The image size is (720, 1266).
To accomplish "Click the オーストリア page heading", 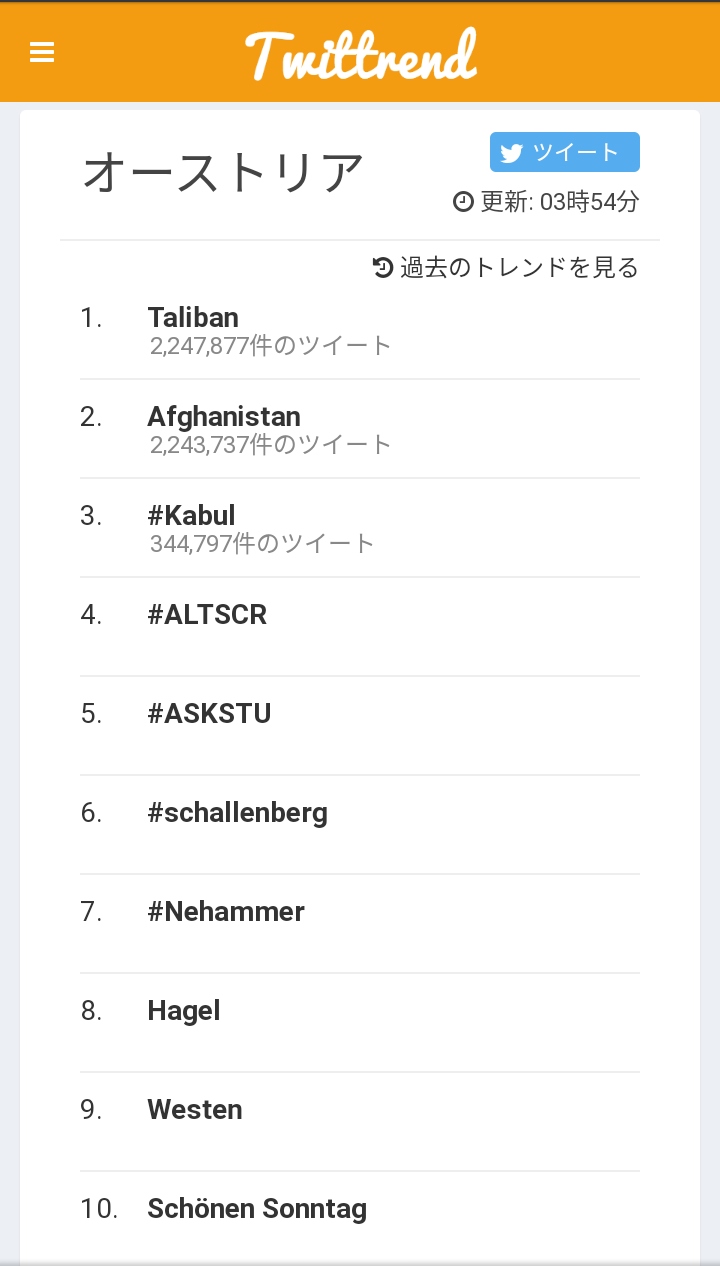I will 223,172.
